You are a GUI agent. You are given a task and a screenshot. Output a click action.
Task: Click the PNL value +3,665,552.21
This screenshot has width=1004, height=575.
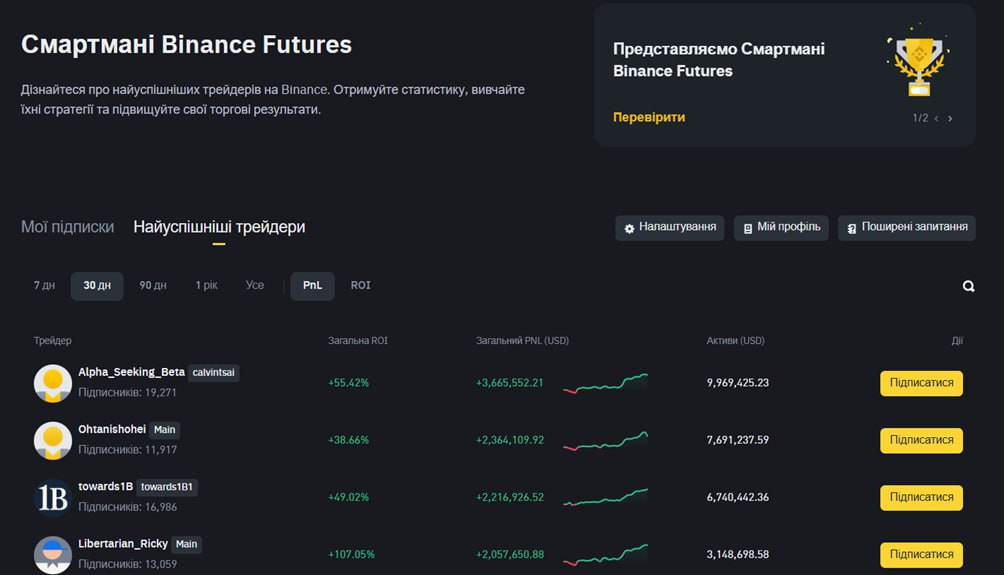coord(510,383)
